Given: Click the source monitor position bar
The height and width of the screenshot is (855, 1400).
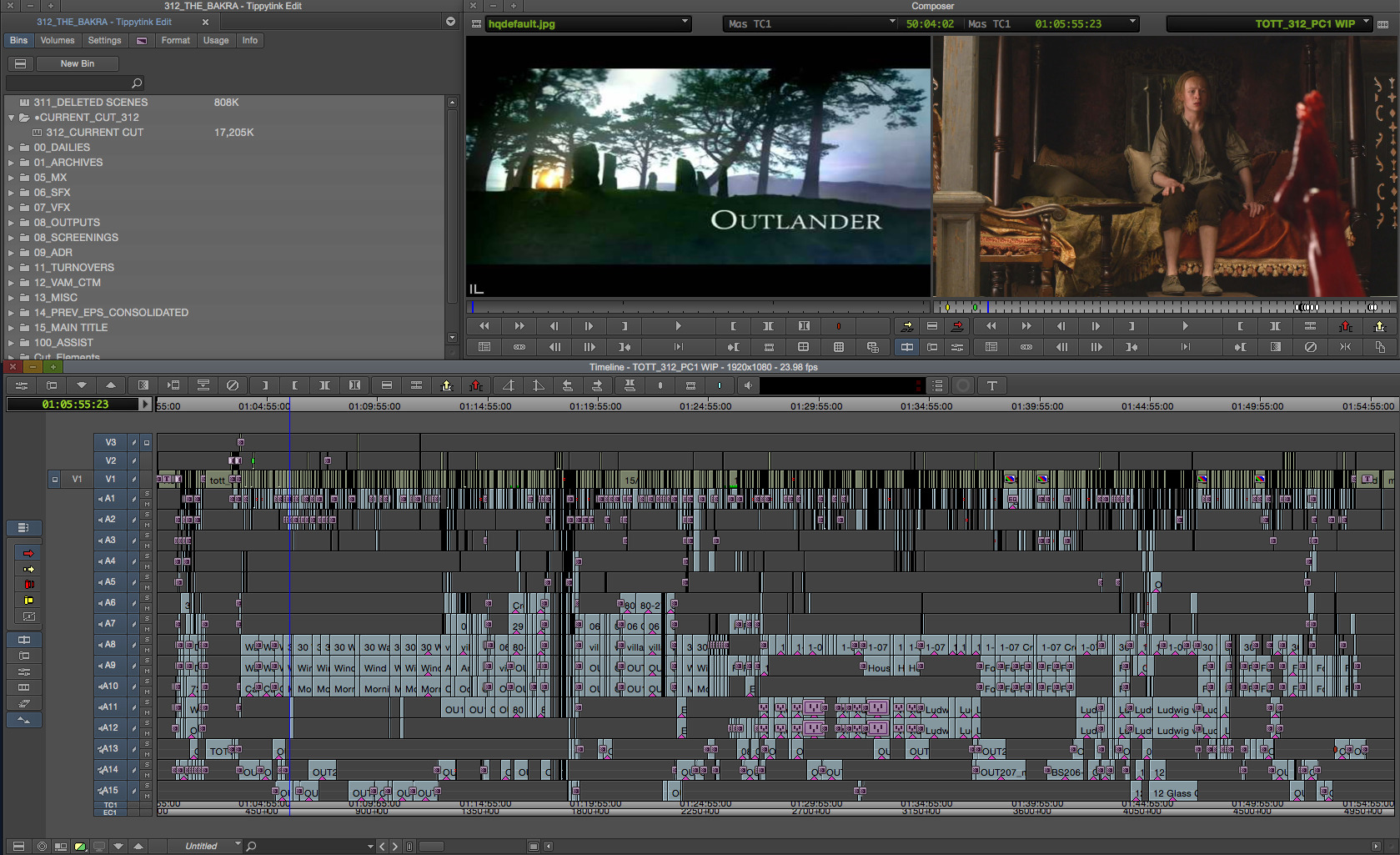Looking at the screenshot, I should point(697,307).
